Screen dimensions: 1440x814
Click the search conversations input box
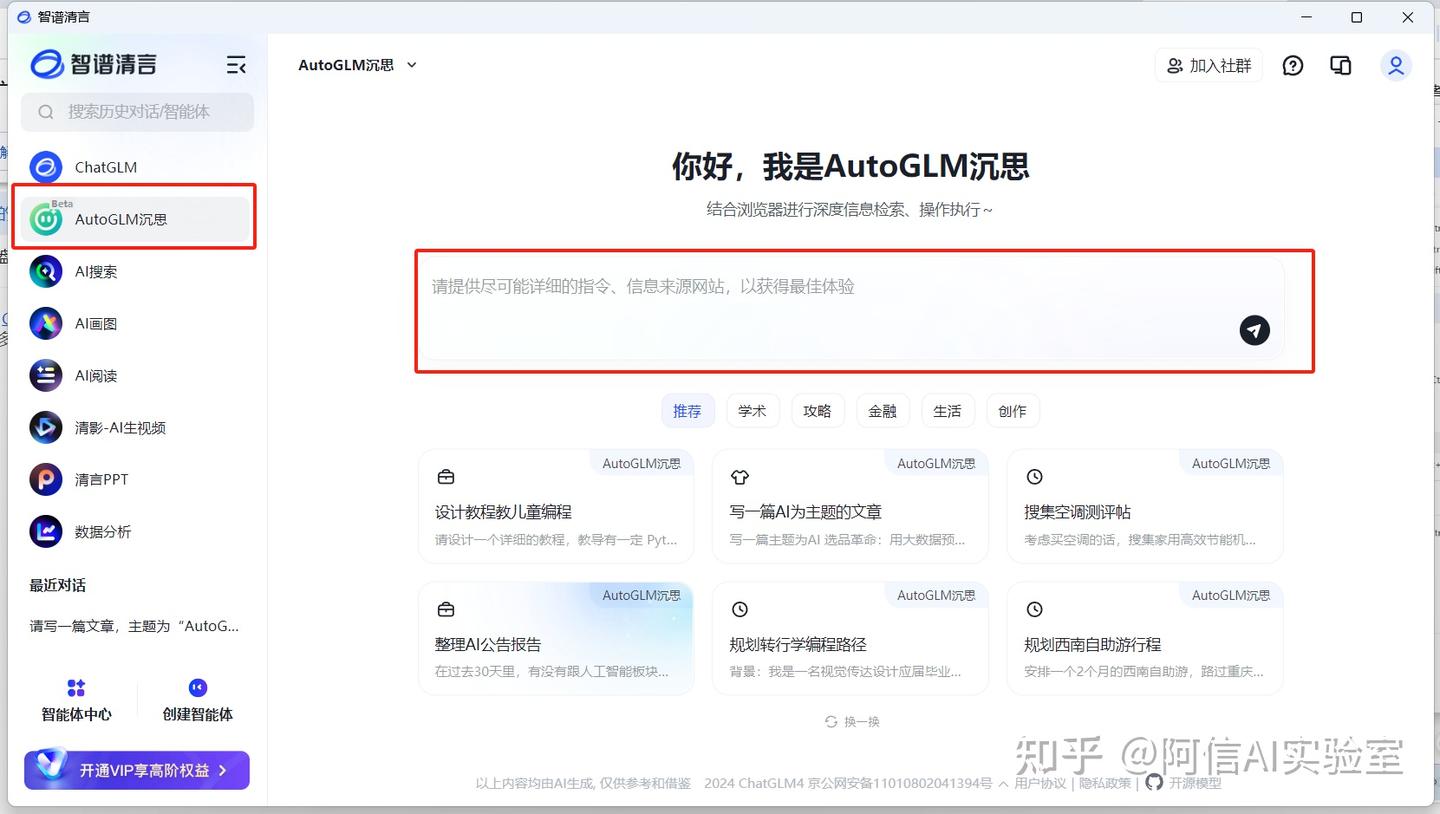tap(137, 112)
